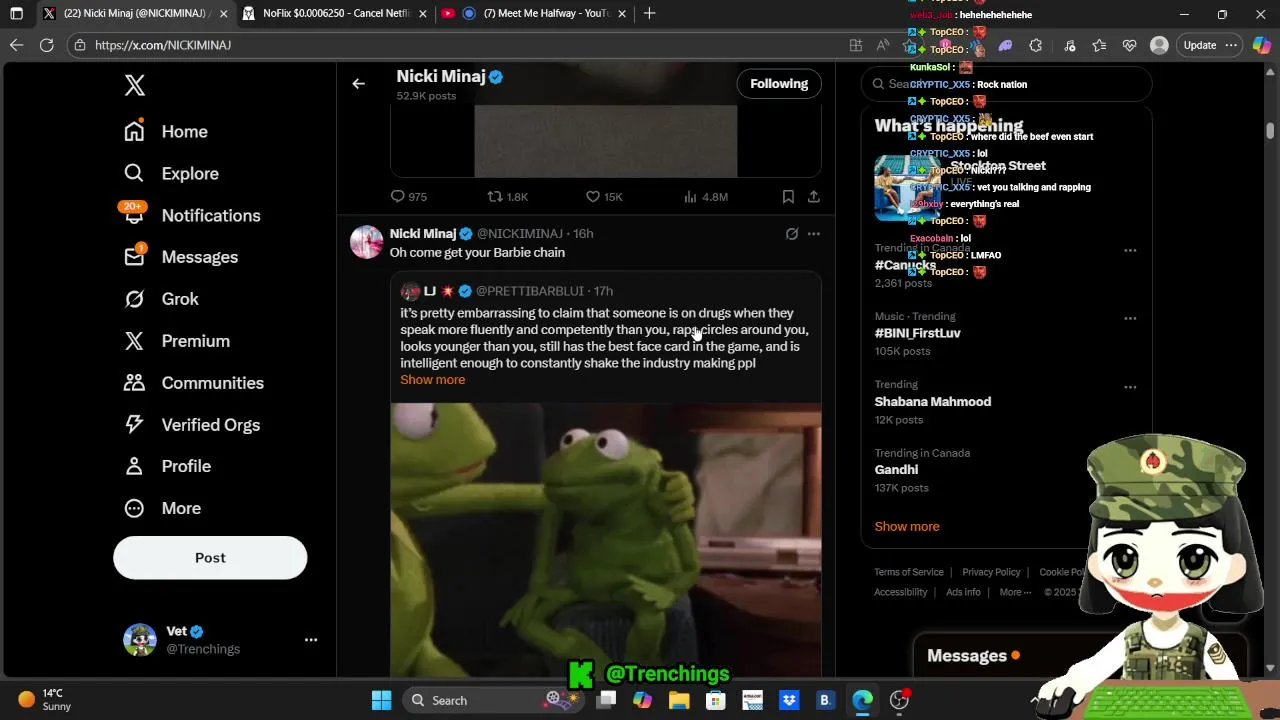Open Favorites star list icon
This screenshot has width=1280, height=720.
1099,45
